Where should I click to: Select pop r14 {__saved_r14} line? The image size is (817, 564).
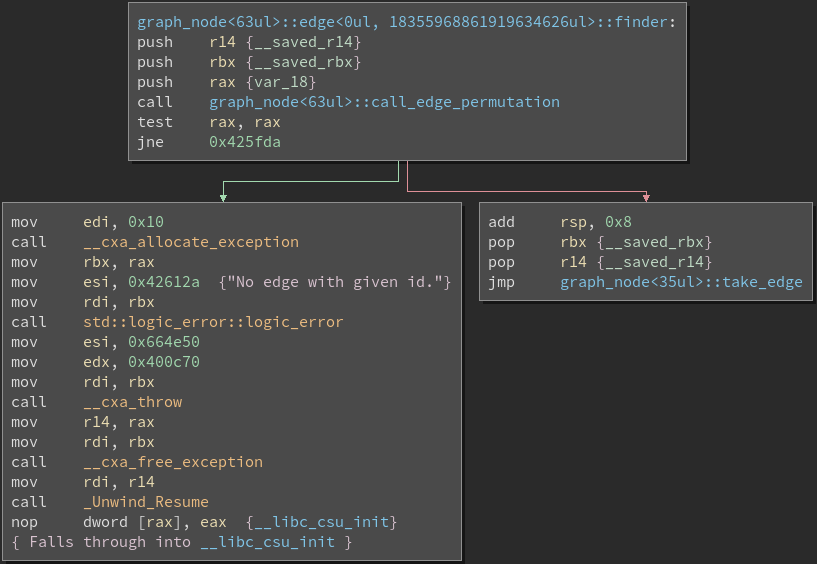pos(600,262)
